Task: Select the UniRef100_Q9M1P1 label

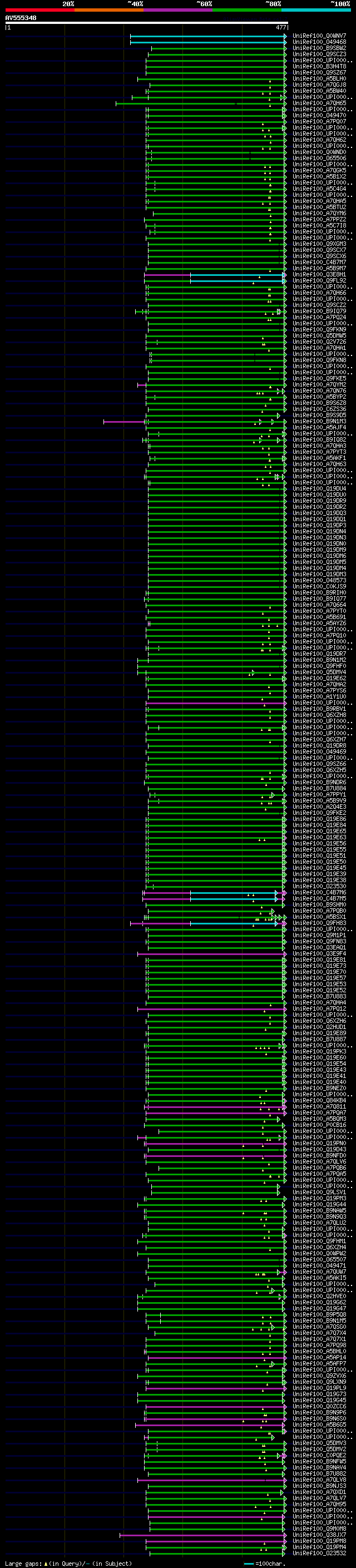Action: 319,935
